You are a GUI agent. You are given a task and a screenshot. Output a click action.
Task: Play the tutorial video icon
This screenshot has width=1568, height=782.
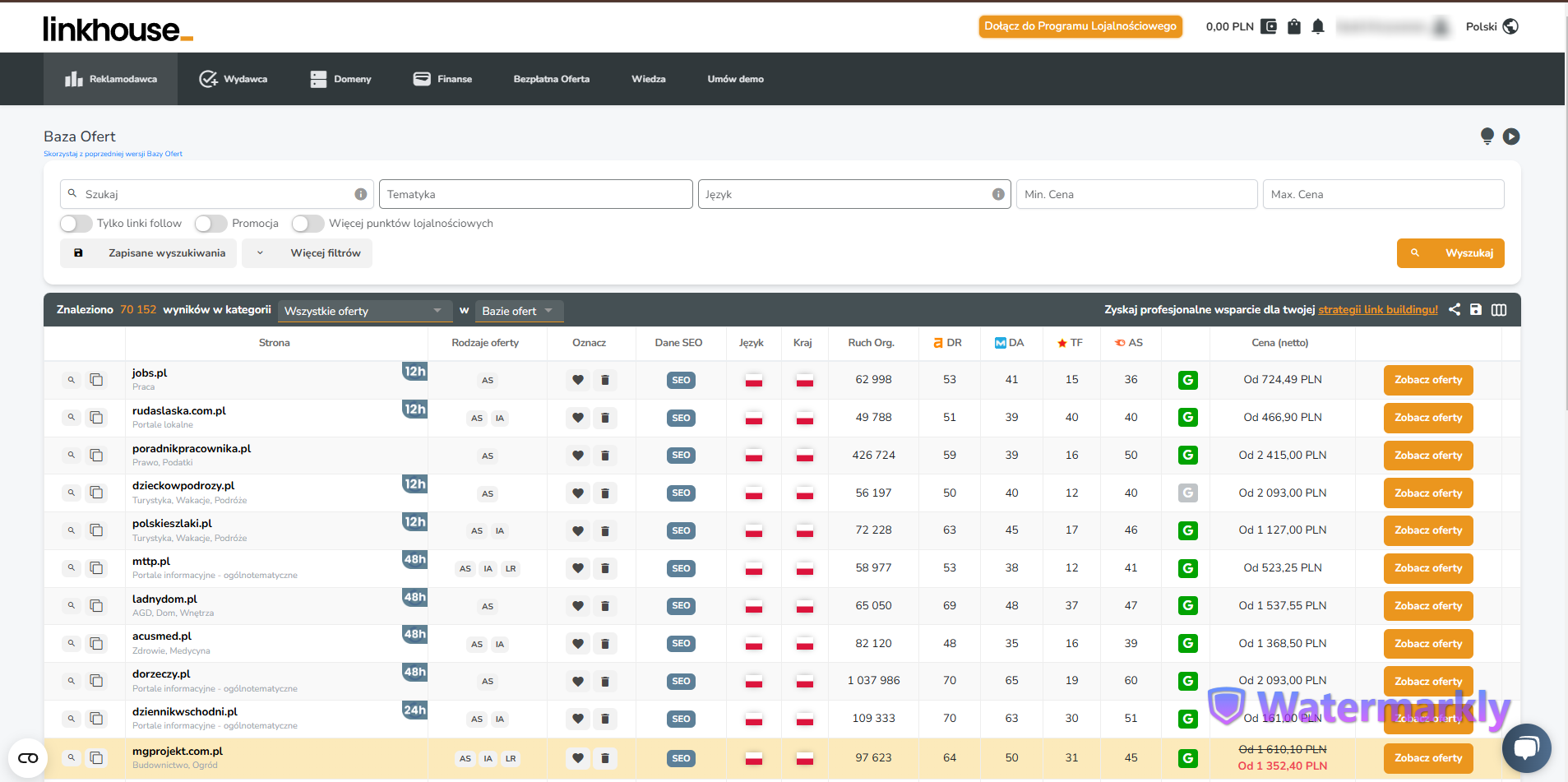coord(1511,137)
